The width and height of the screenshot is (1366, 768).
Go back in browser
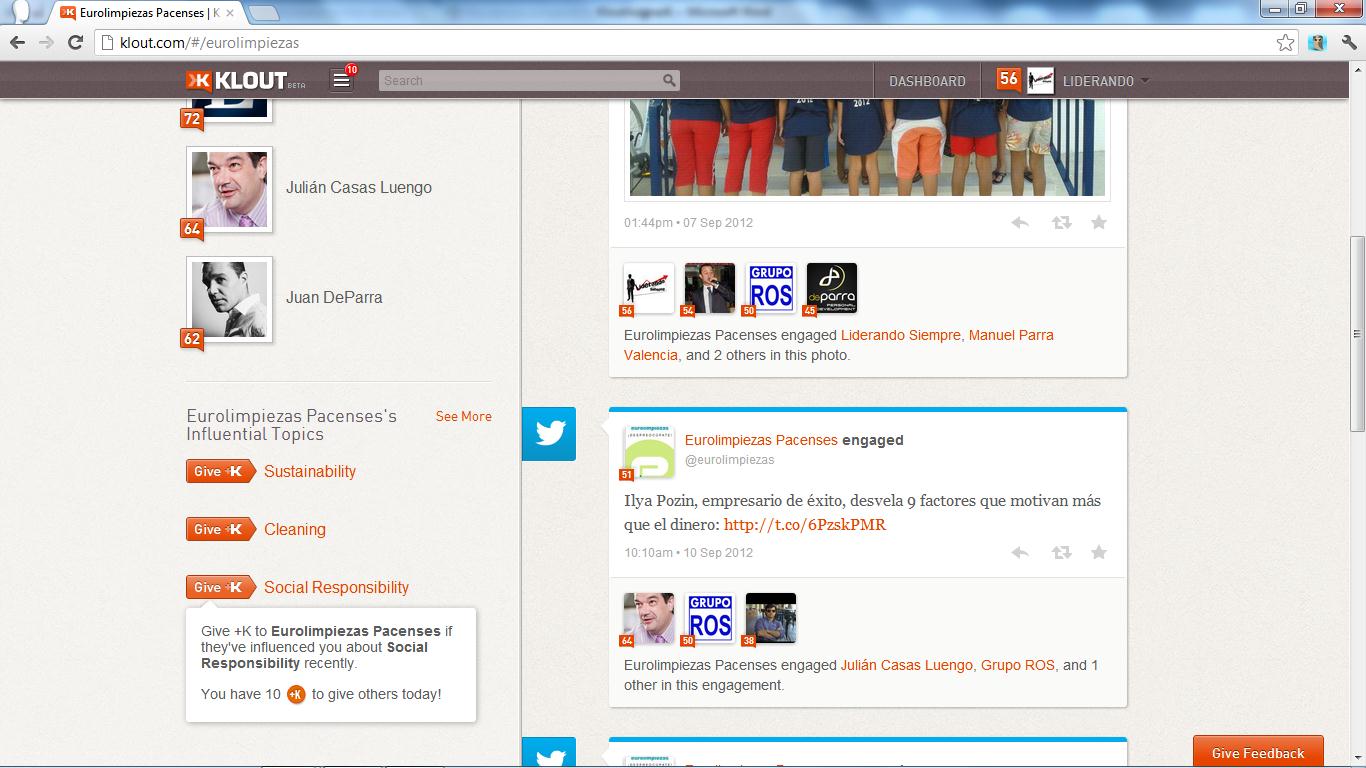tap(17, 42)
